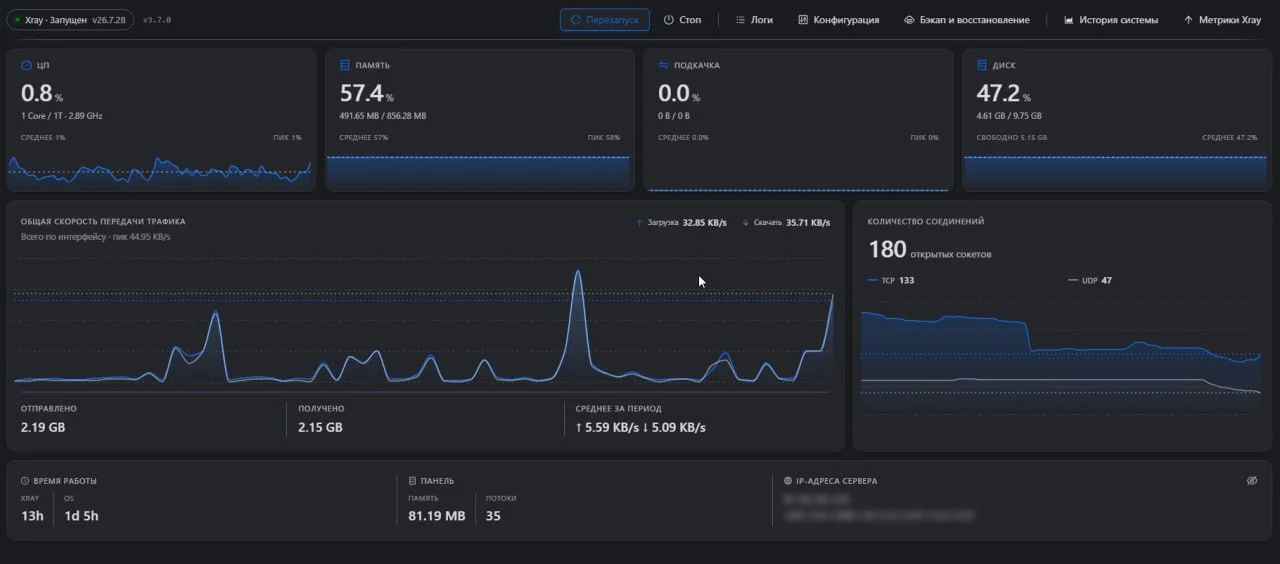Screen dimensions: 1280x564
Task: Click the ОТПРАВЛЕНО value 2.19 GB
Action: [x=43, y=427]
